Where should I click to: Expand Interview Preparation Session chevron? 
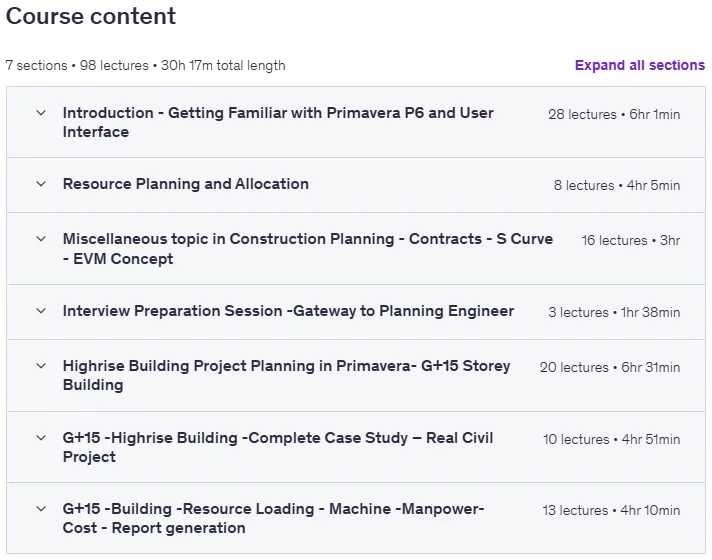(x=41, y=311)
